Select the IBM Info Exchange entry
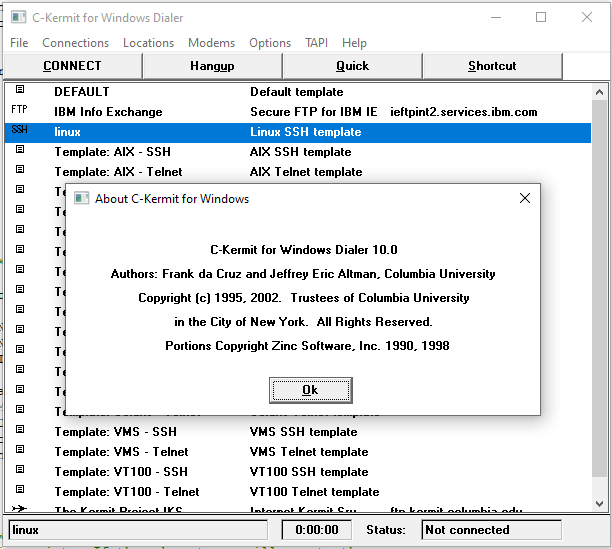Image resolution: width=612 pixels, height=549 pixels. (108, 112)
